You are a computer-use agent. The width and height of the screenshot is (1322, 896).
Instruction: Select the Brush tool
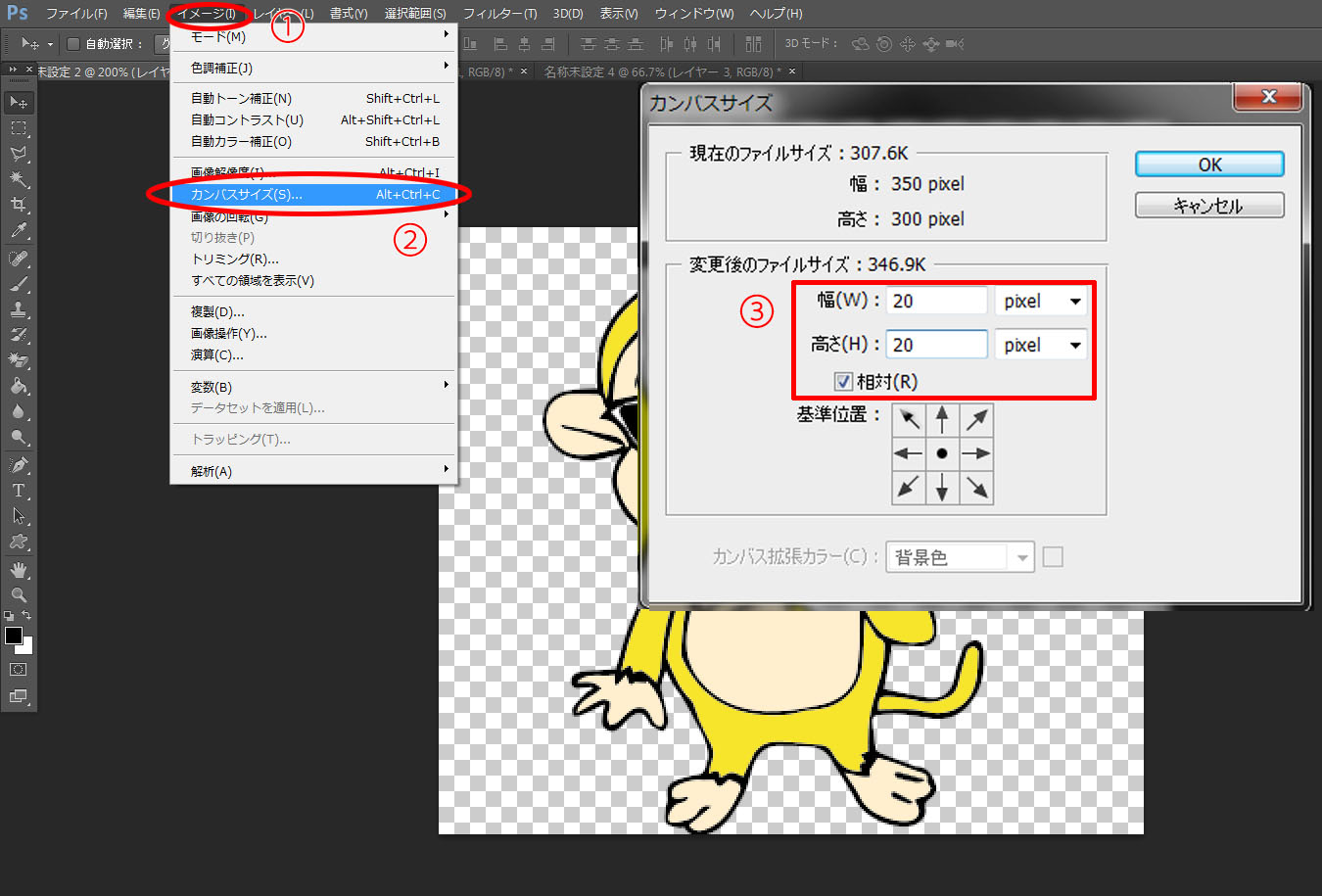coord(19,284)
